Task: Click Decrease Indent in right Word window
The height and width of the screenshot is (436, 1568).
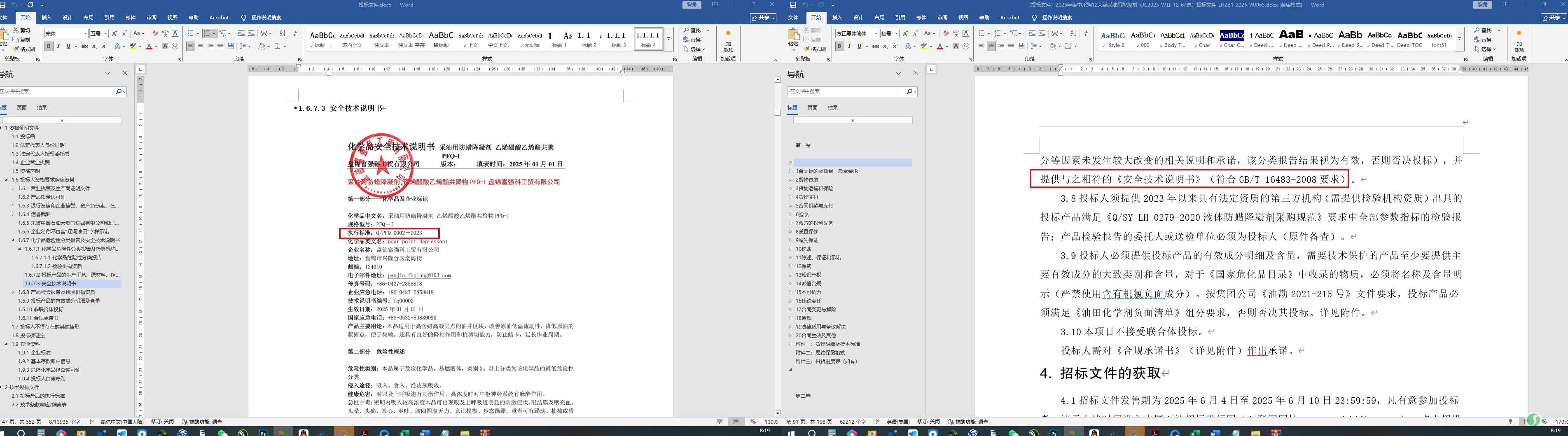Action: click(1032, 33)
